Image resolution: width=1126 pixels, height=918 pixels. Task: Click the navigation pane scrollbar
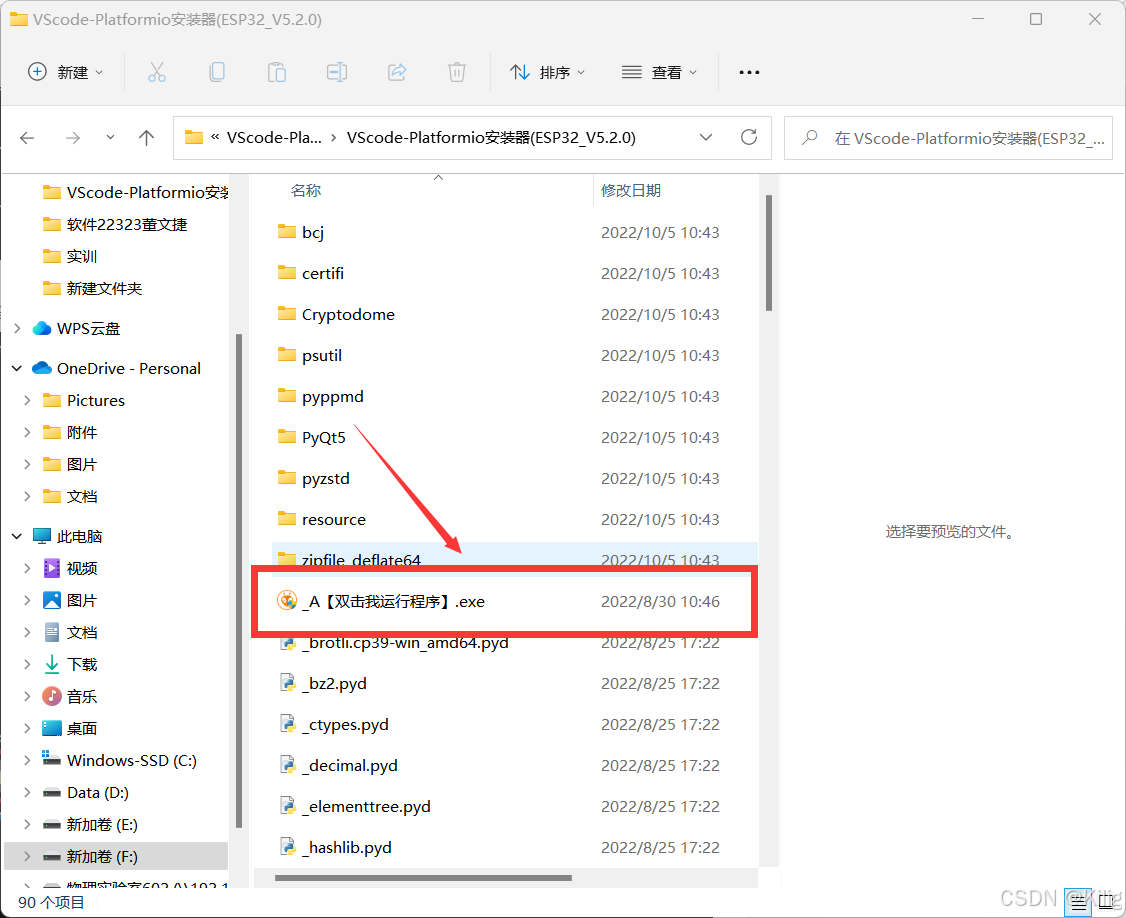click(238, 580)
